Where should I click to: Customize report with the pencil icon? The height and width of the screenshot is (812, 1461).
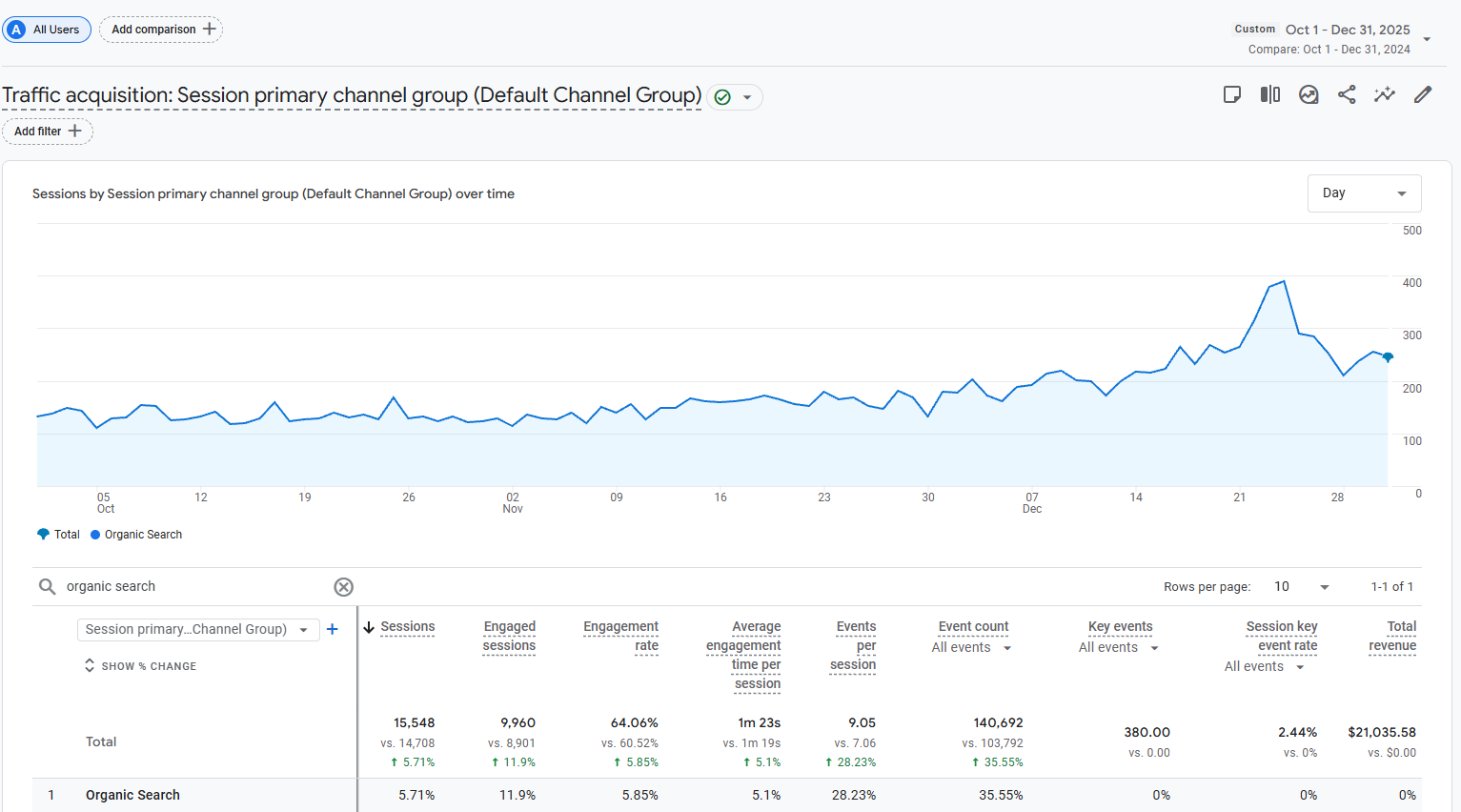pos(1423,94)
